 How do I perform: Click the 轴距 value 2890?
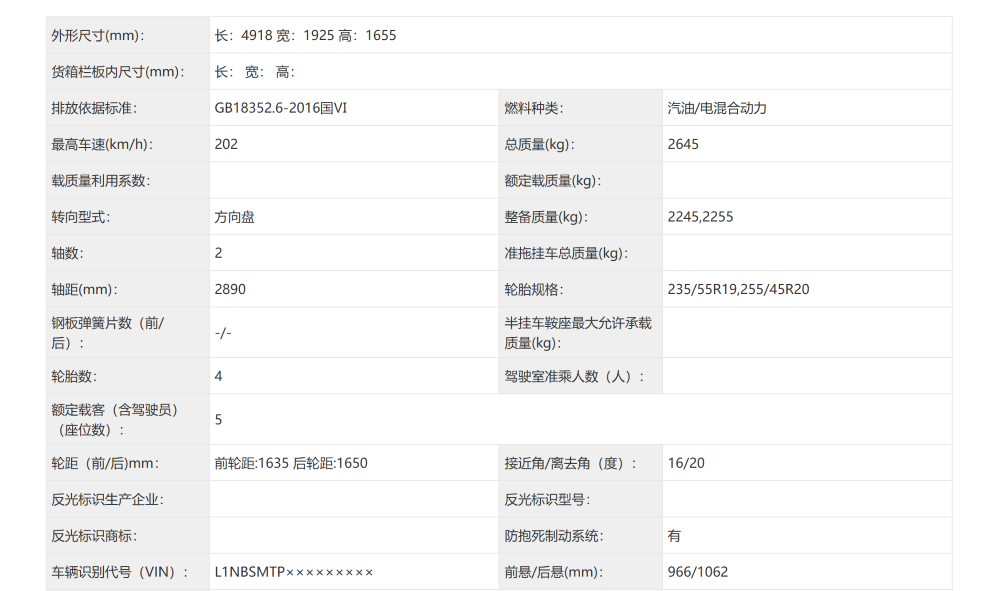227,289
